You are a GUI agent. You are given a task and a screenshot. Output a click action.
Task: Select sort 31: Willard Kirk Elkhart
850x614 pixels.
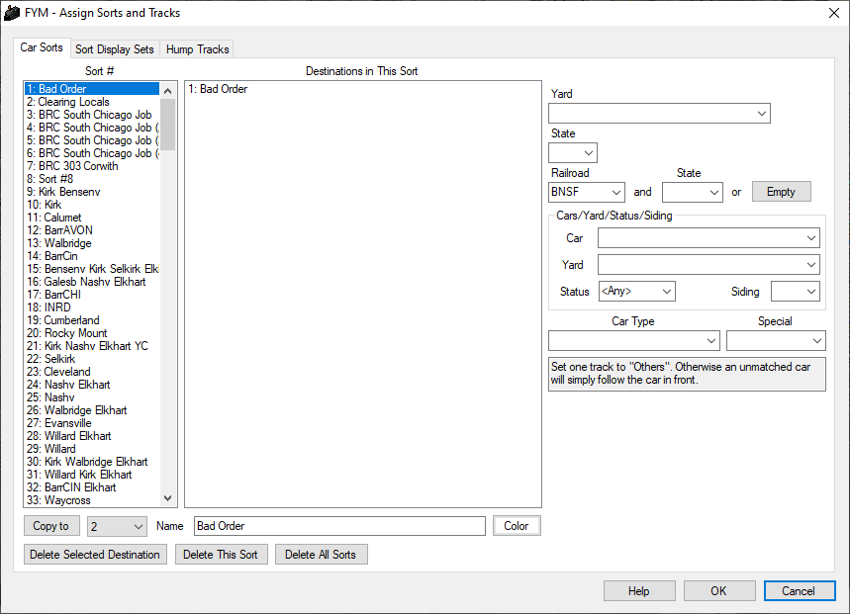[x=92, y=475]
